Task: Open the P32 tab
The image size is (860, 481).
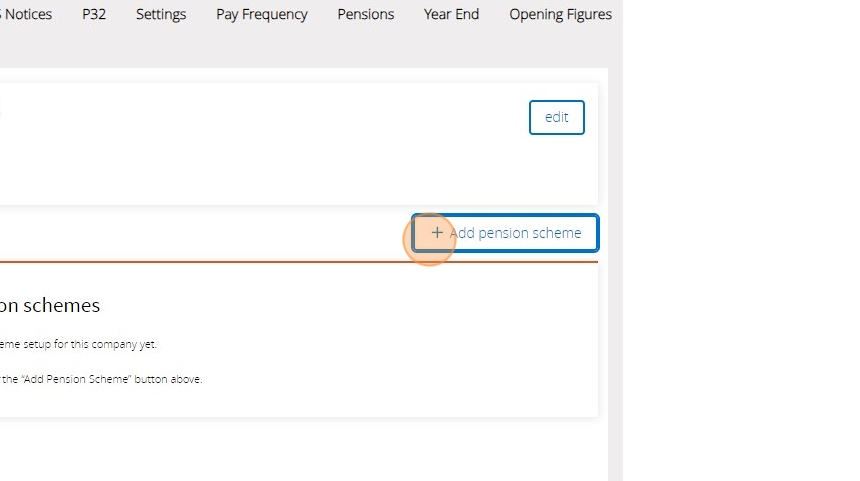Action: 94,14
